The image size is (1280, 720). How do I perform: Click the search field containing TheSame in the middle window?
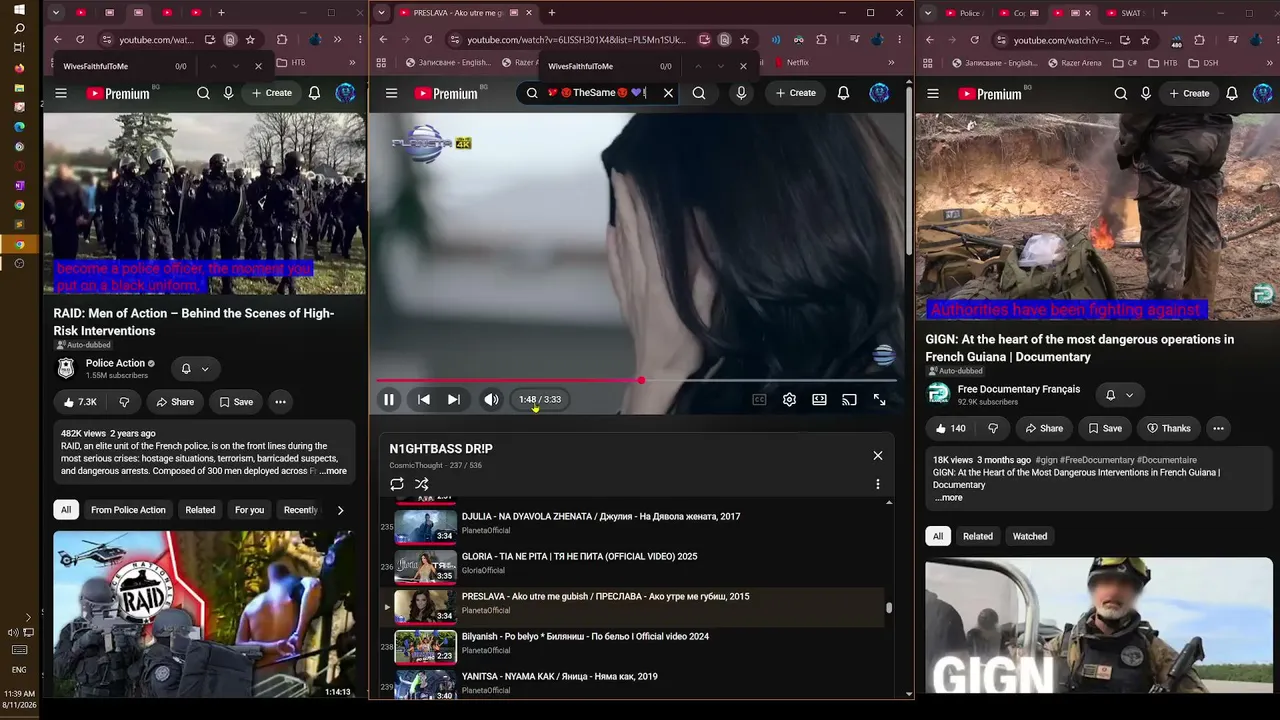tap(598, 93)
